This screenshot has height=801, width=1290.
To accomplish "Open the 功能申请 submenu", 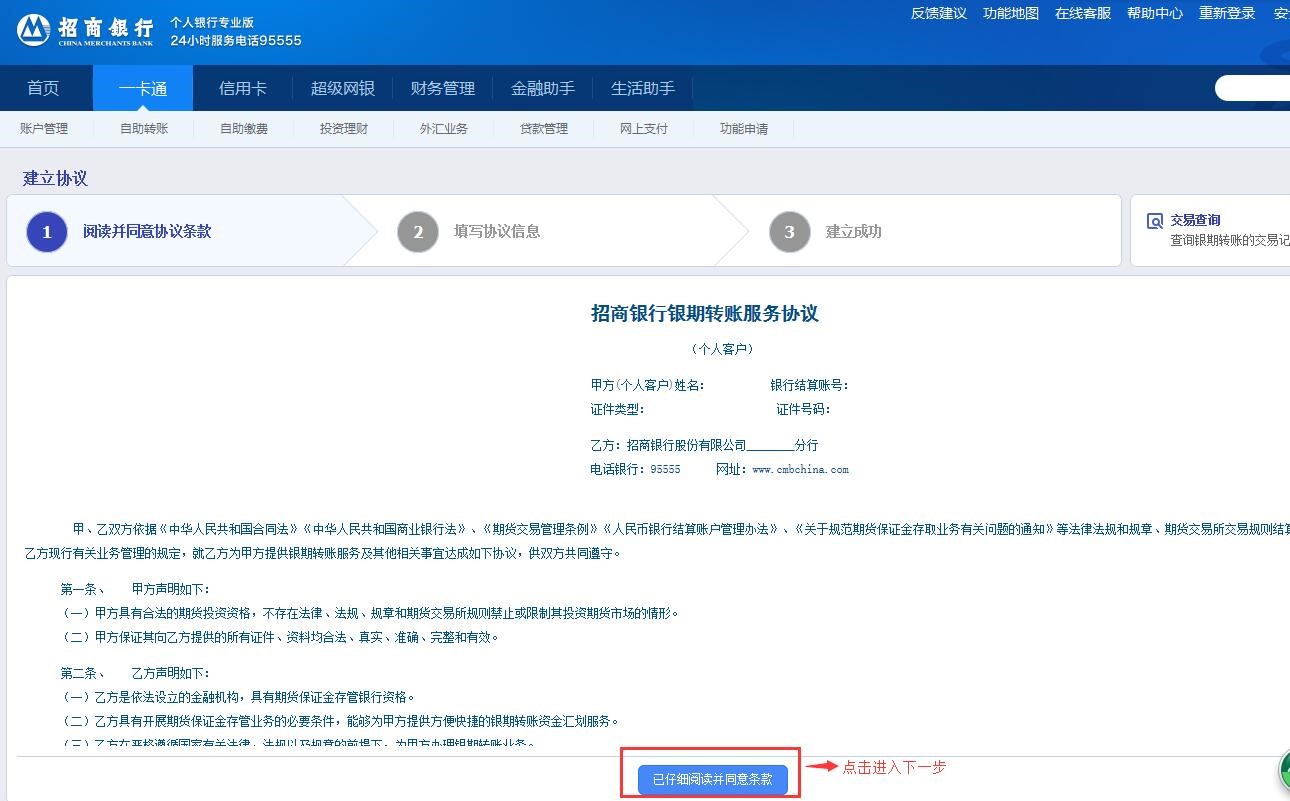I will [744, 129].
